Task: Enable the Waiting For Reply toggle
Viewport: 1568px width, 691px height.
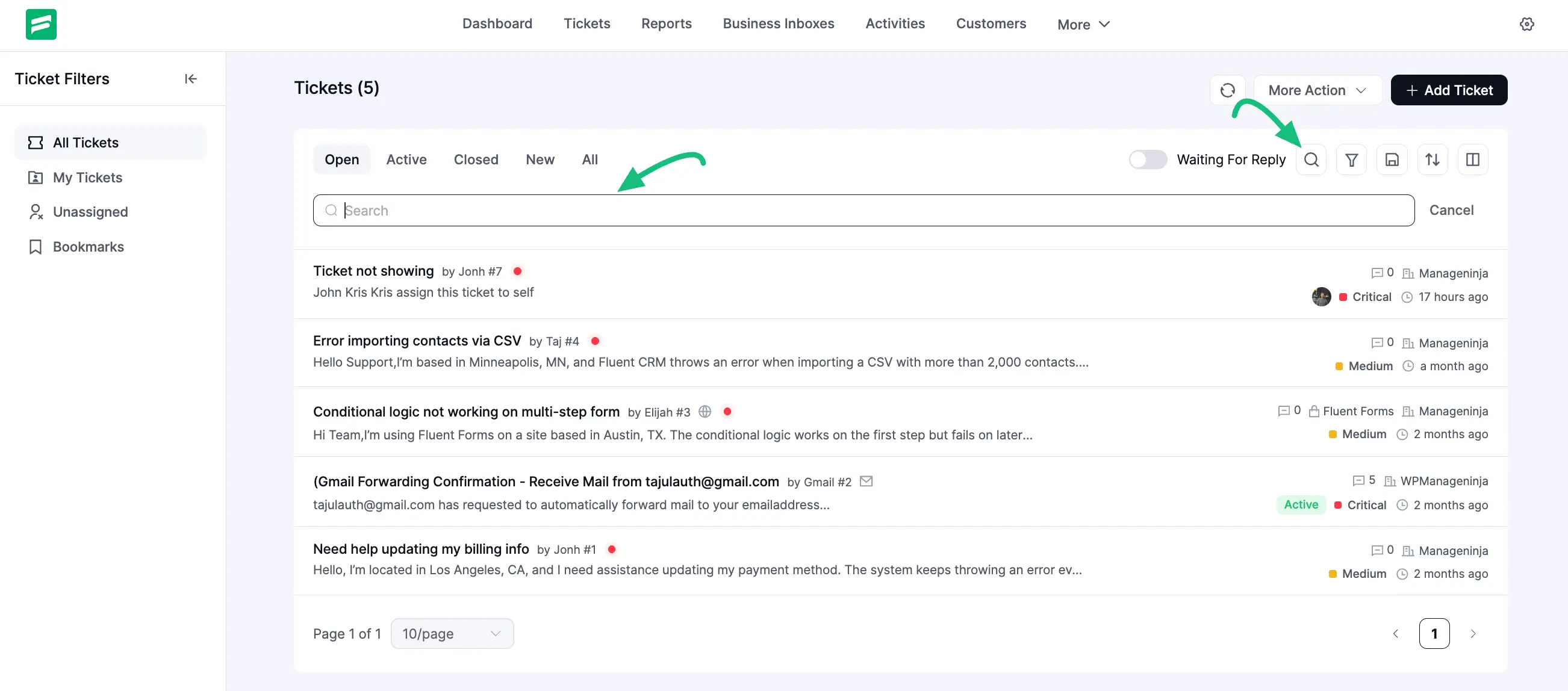Action: coord(1147,160)
